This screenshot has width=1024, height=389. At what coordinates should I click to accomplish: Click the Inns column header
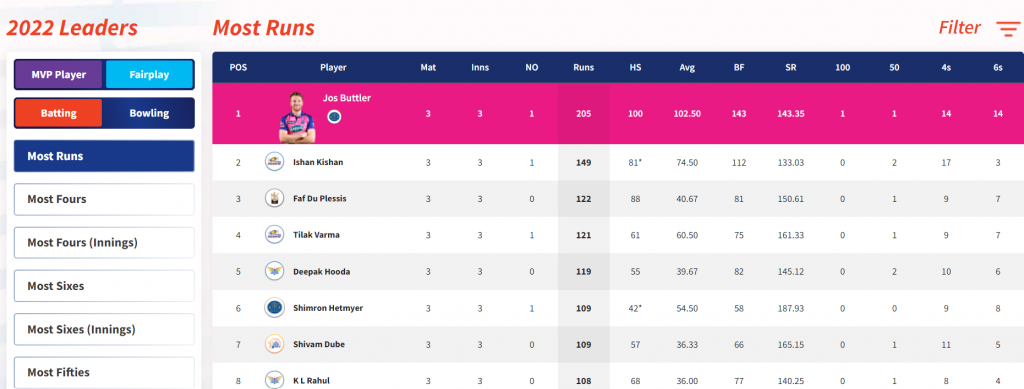coord(479,67)
